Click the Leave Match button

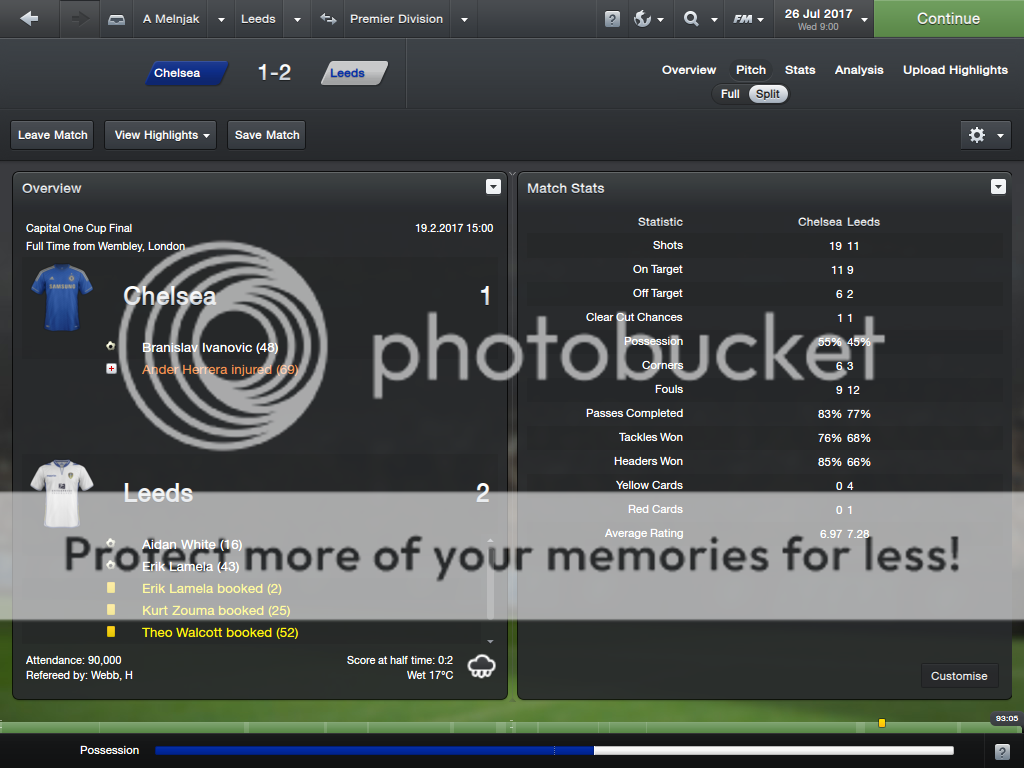[53, 135]
